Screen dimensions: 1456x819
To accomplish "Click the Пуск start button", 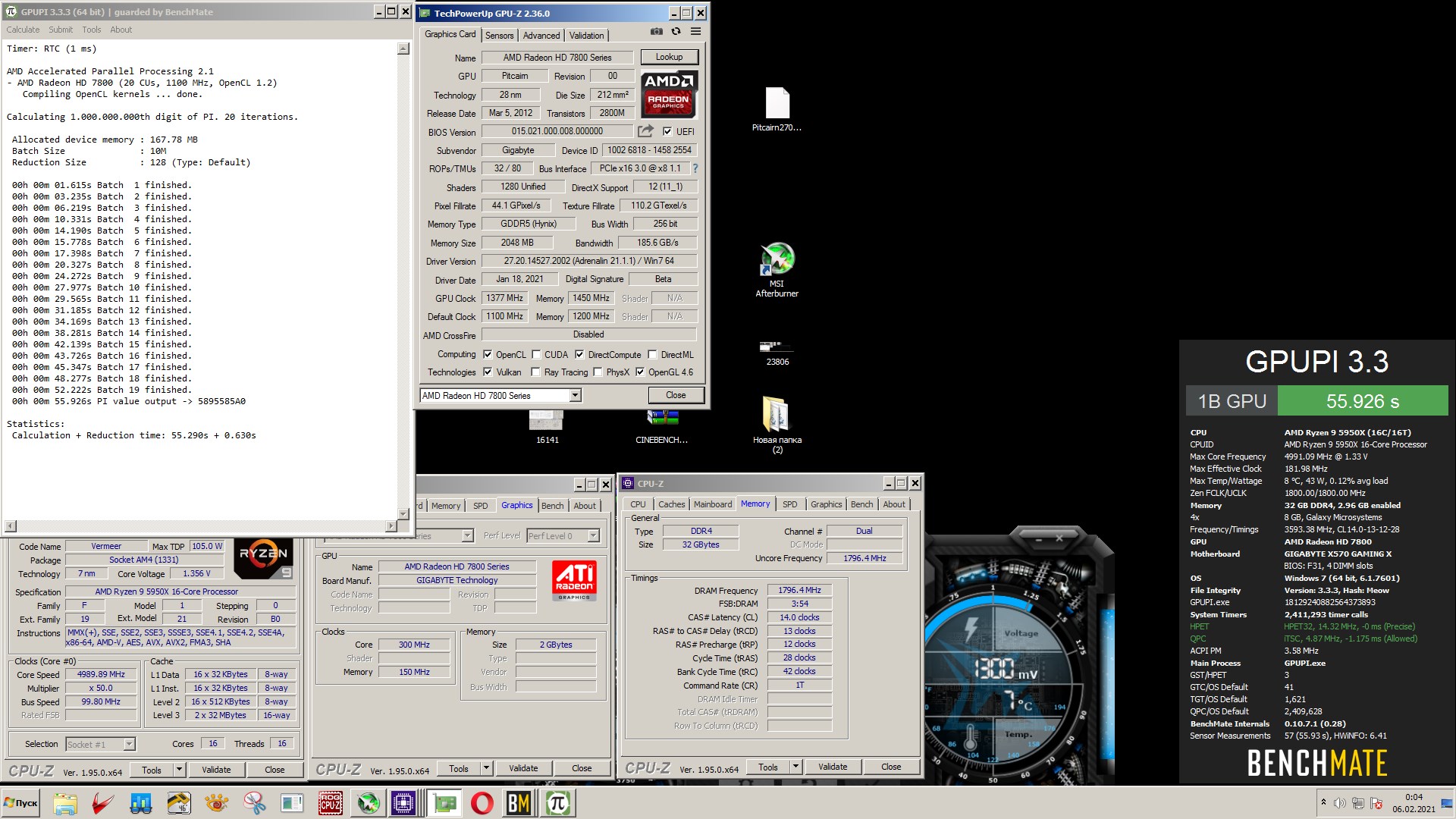I will [x=21, y=803].
